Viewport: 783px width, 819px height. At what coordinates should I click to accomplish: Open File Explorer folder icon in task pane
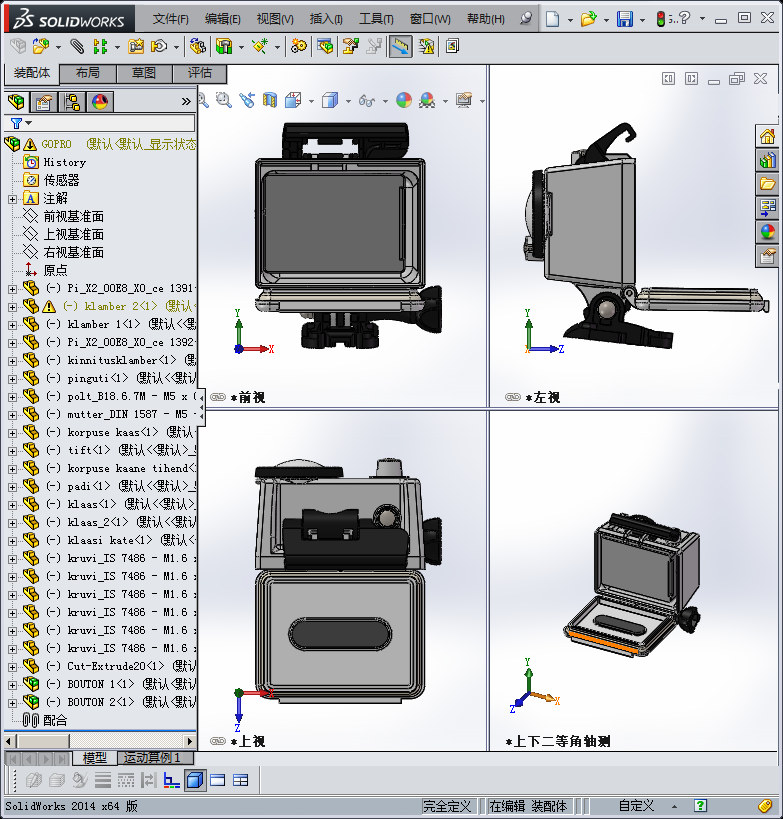(x=767, y=184)
